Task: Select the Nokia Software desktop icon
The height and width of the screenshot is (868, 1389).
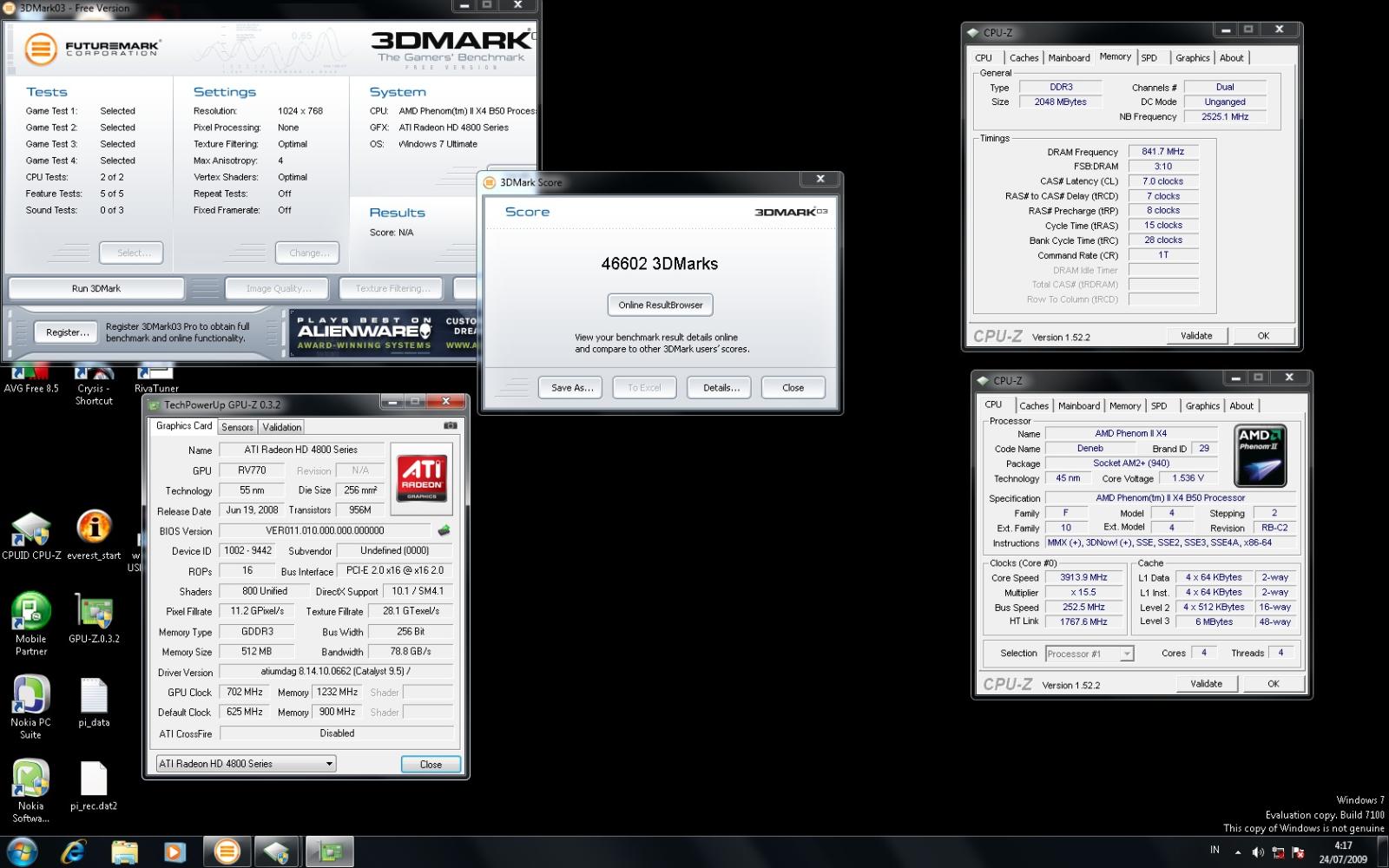Action: point(31,791)
